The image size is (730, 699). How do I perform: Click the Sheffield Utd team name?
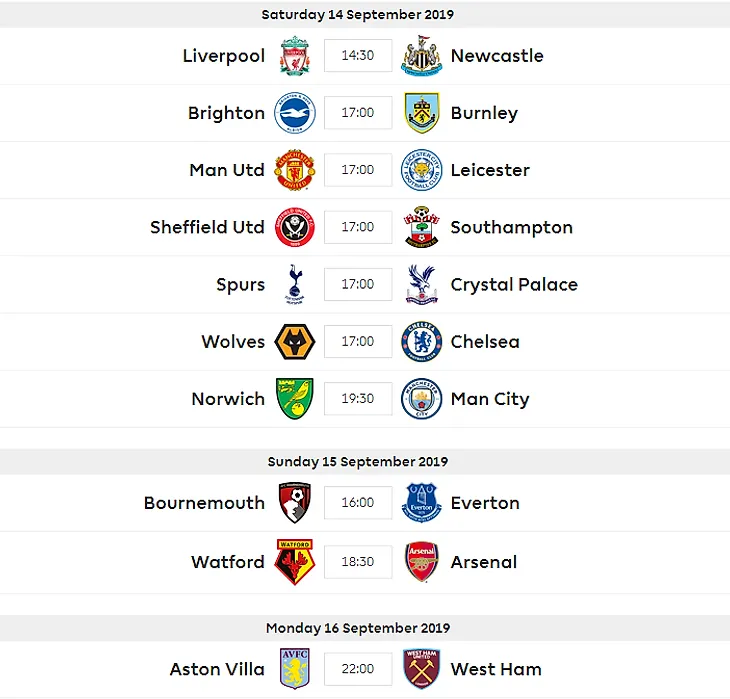point(207,227)
